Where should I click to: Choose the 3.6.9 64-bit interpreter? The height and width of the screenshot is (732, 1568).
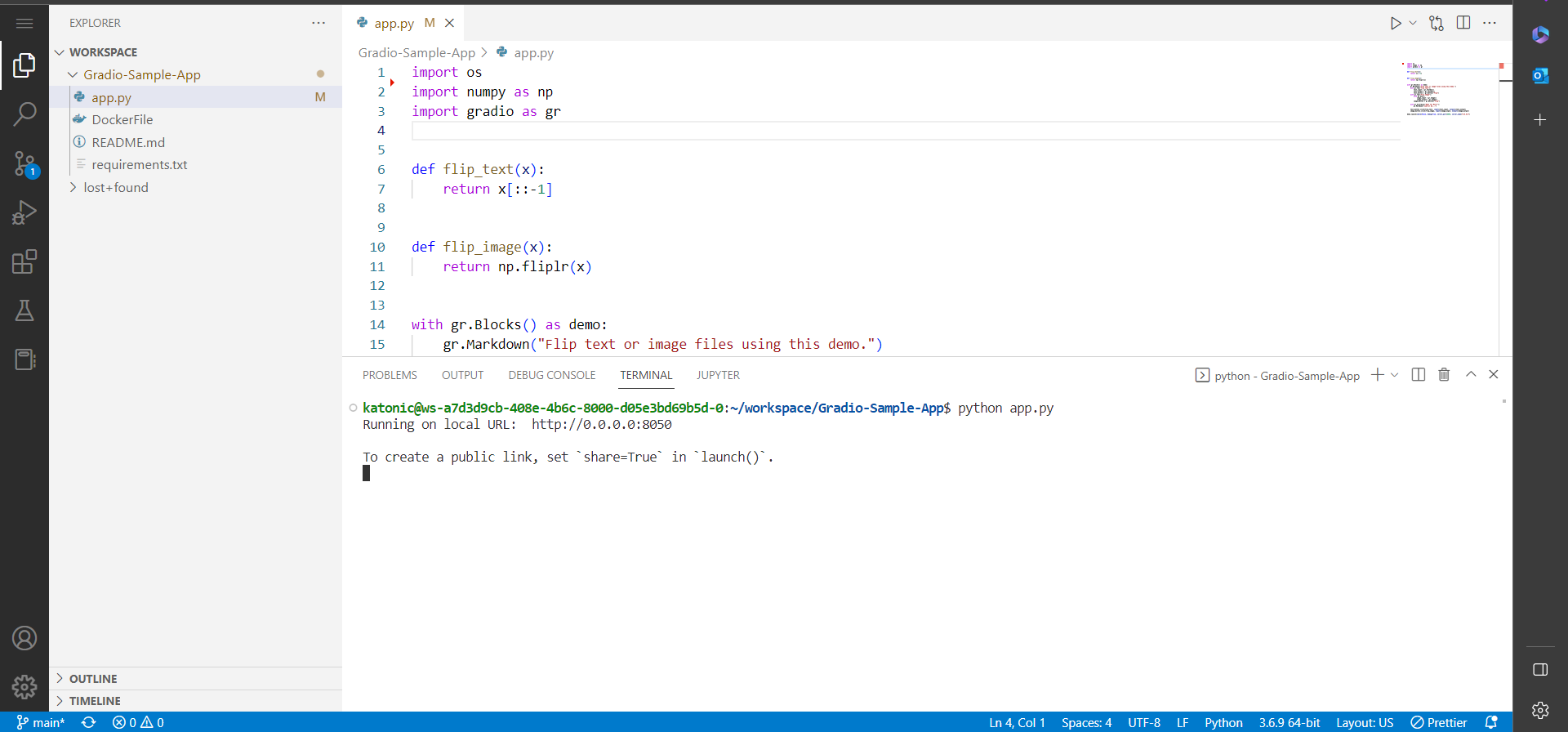point(1290,722)
